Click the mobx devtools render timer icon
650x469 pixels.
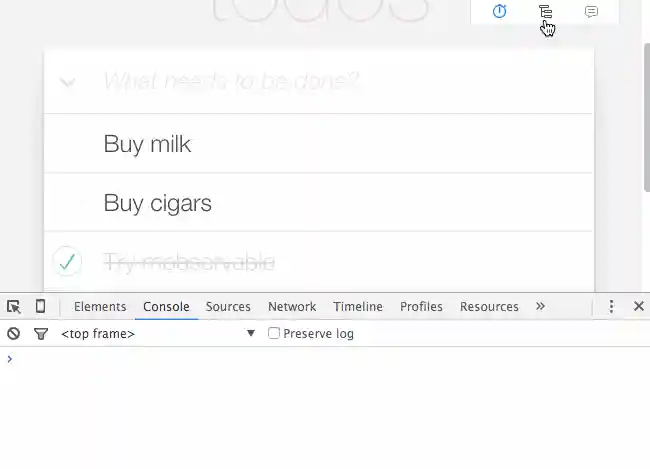tap(499, 11)
